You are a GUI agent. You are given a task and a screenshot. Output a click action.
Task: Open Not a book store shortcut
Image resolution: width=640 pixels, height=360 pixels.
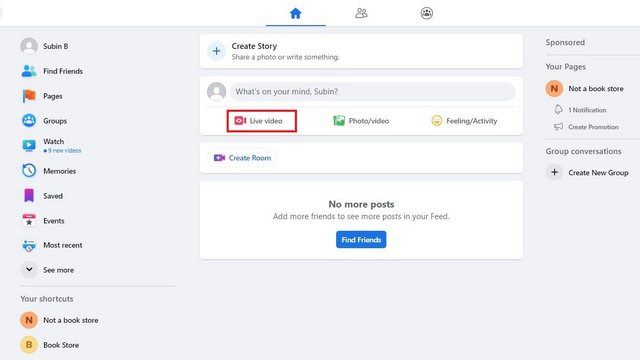click(60, 320)
